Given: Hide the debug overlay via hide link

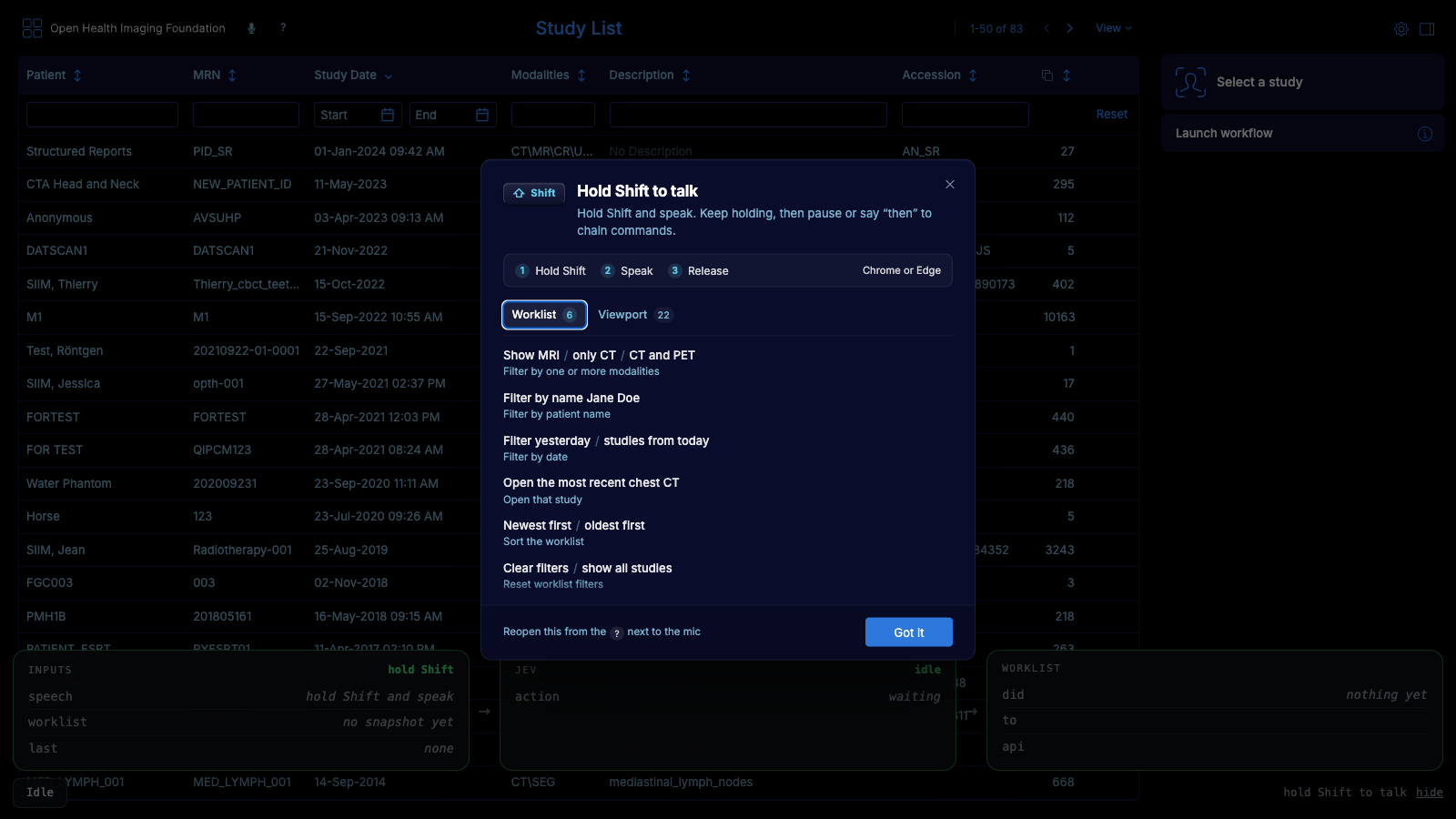Looking at the screenshot, I should click(1430, 793).
